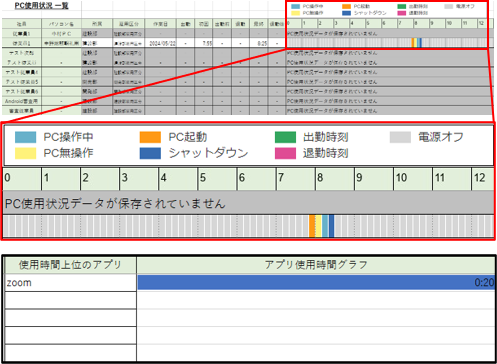Click the enlarged PC使用状況データが保存されていません row
The height and width of the screenshot is (364, 497).
[248, 203]
